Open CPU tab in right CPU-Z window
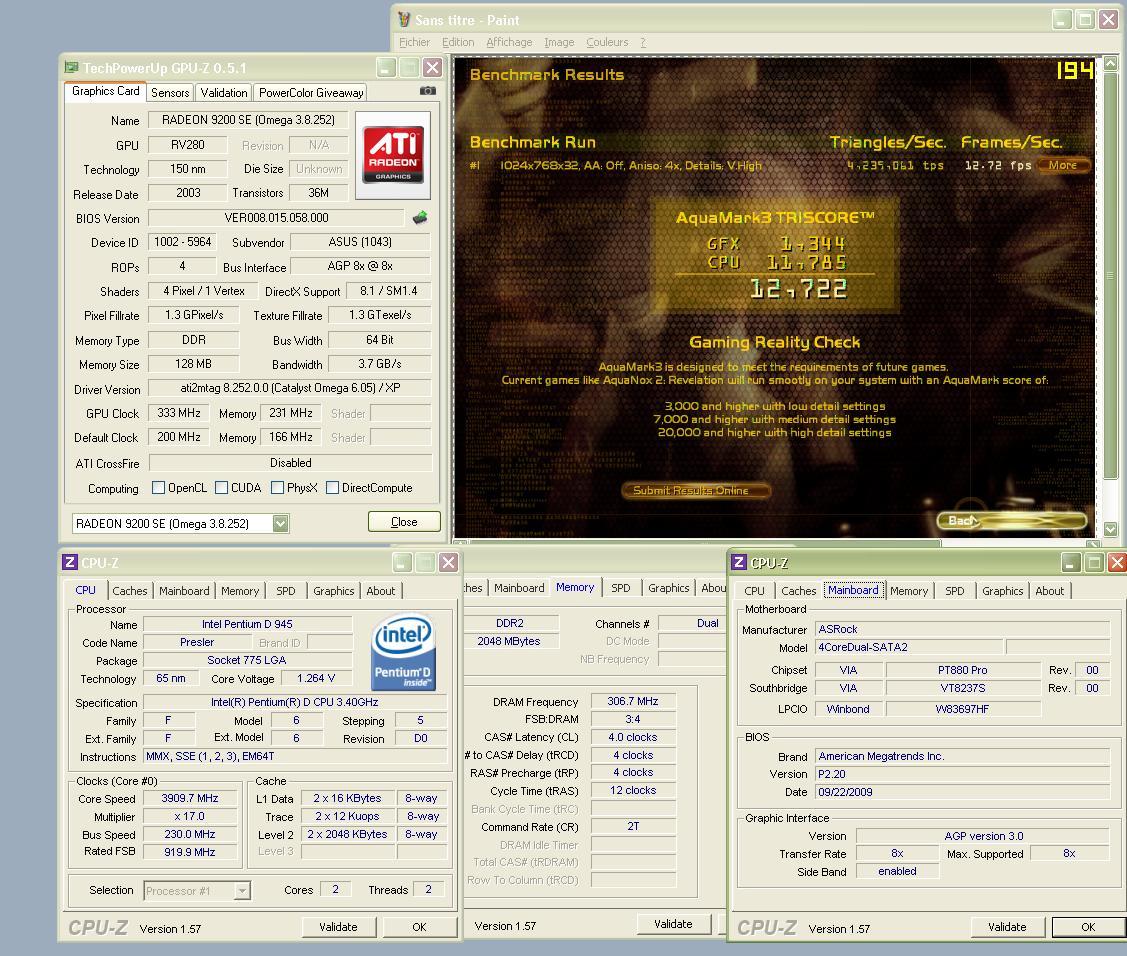 tap(754, 591)
